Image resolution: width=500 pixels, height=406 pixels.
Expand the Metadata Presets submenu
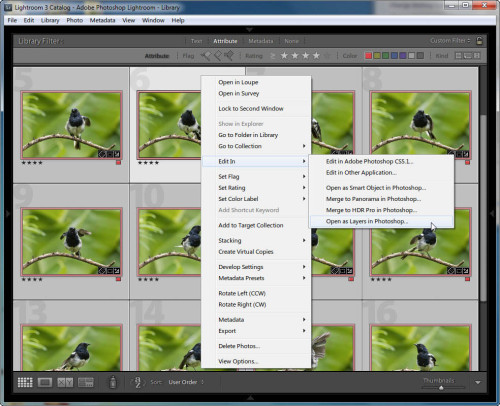coord(256,278)
